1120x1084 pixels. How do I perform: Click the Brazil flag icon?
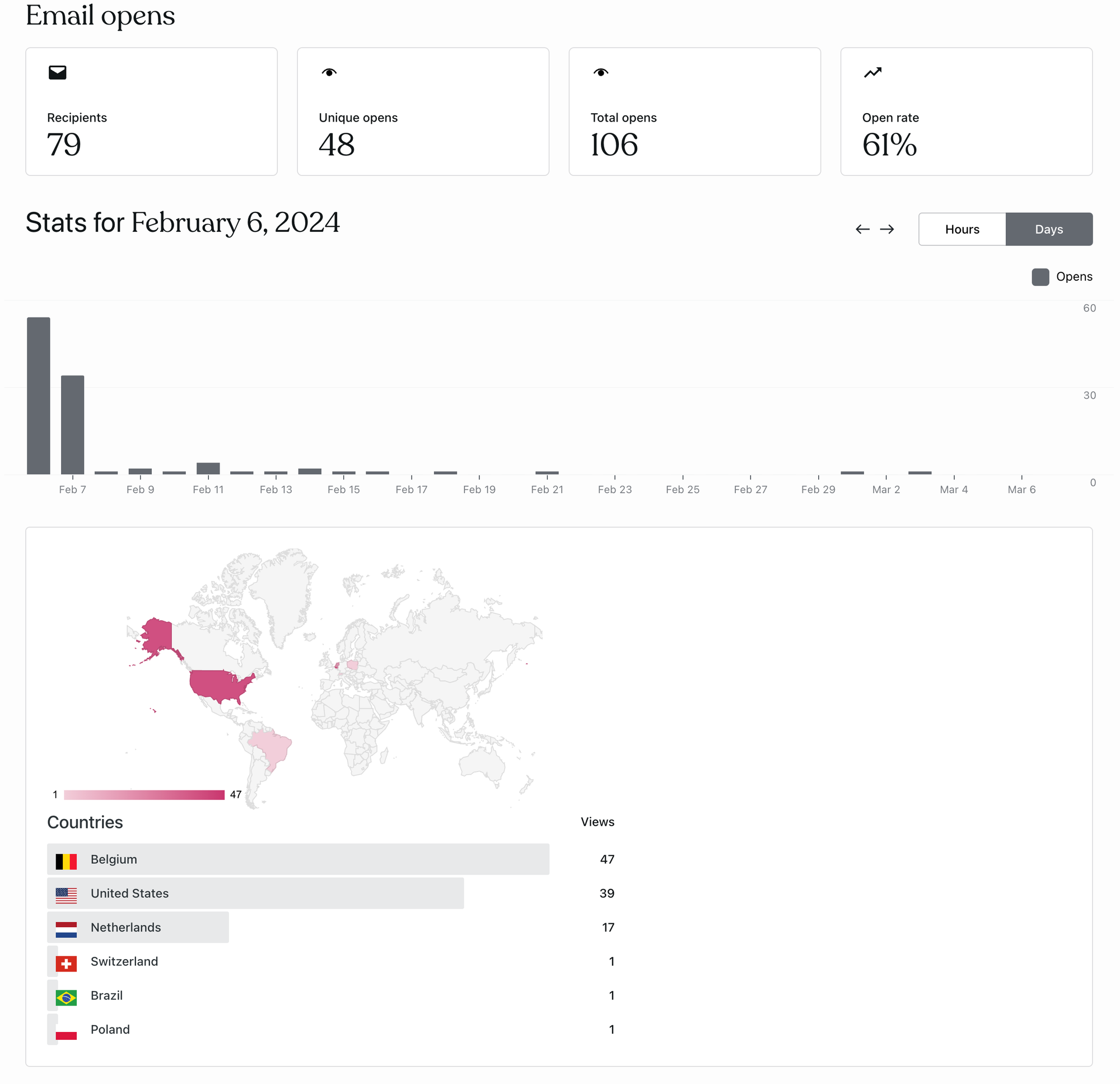pos(66,997)
